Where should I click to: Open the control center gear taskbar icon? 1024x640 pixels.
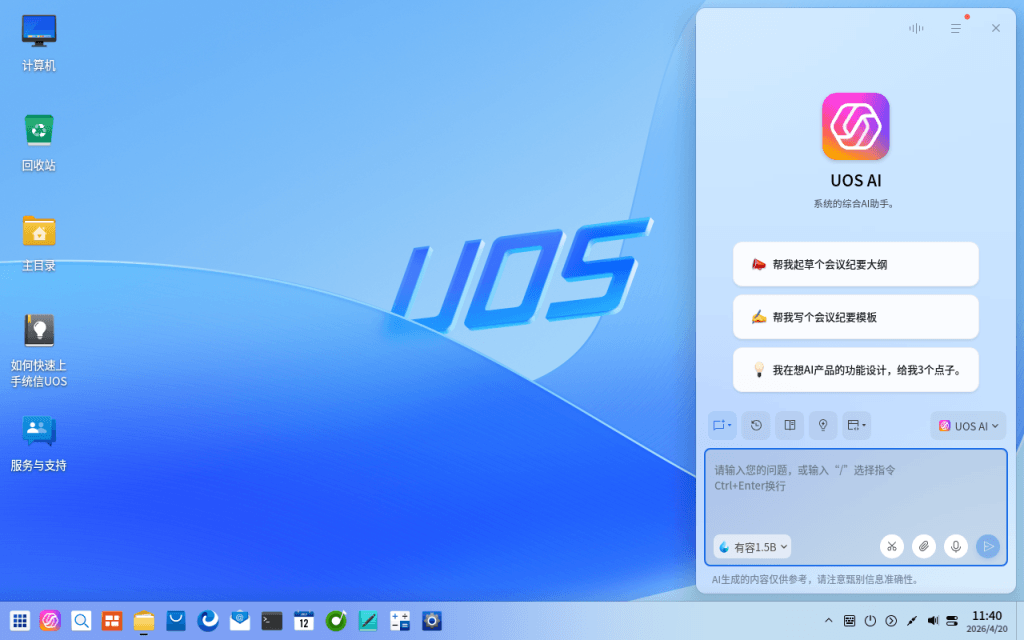(432, 620)
